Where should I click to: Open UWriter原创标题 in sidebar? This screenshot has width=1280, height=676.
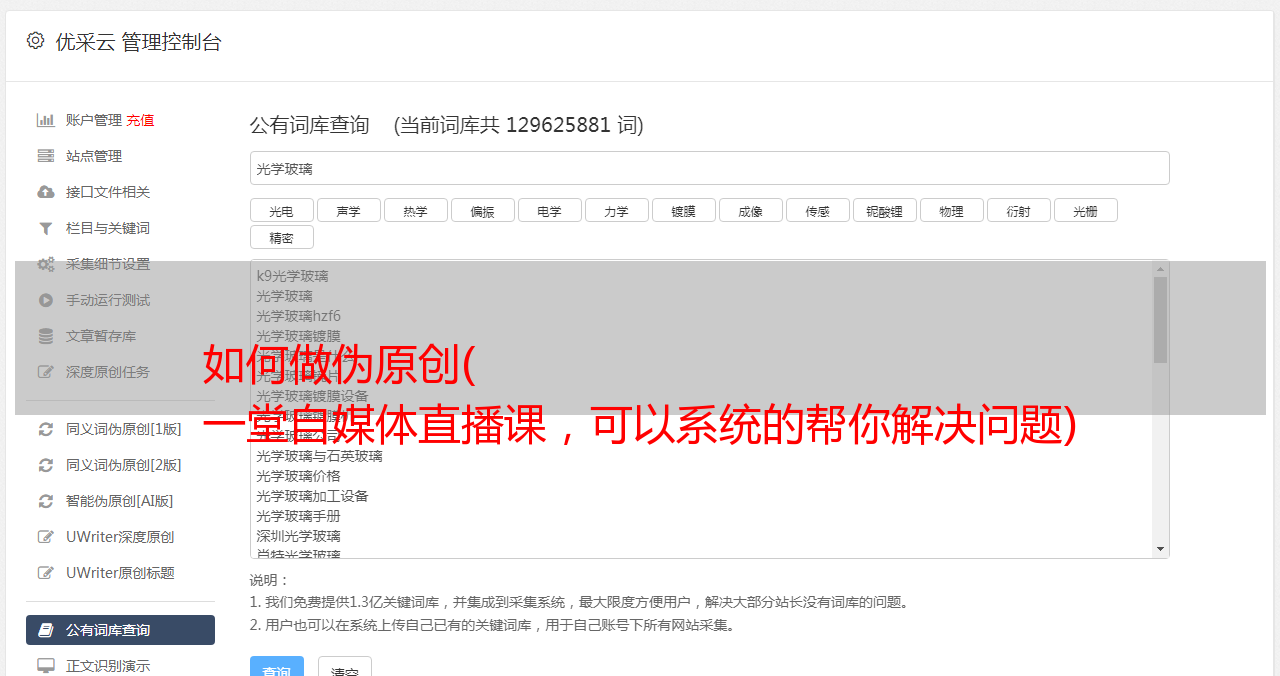[x=120, y=573]
